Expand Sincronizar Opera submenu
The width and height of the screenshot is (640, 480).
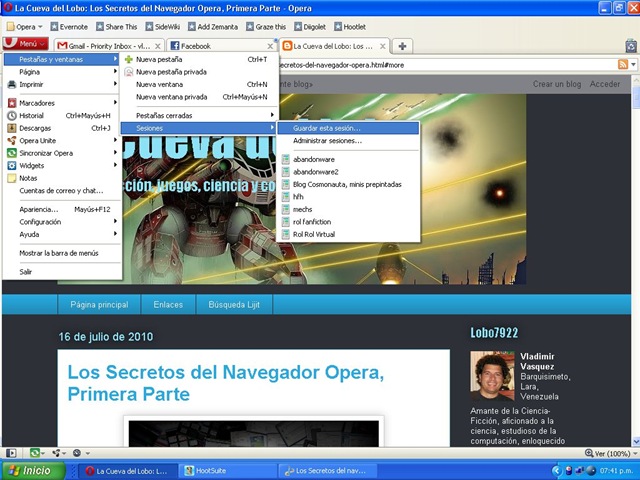pos(61,153)
